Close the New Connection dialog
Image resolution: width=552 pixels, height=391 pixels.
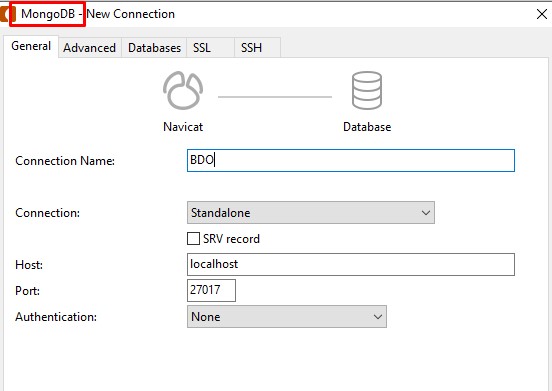pyautogui.click(x=542, y=14)
